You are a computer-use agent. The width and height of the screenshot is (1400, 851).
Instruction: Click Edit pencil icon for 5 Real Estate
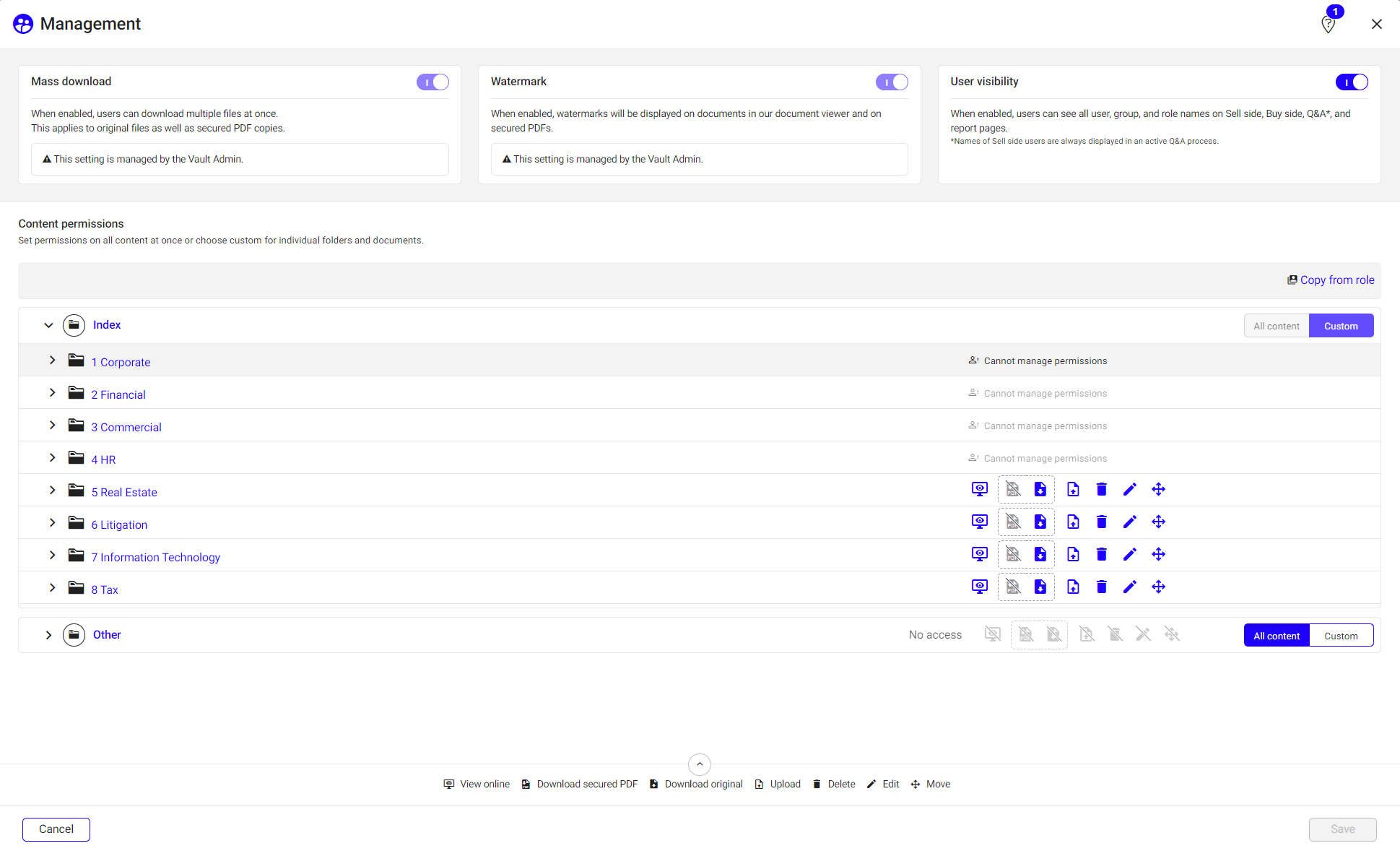(1129, 489)
